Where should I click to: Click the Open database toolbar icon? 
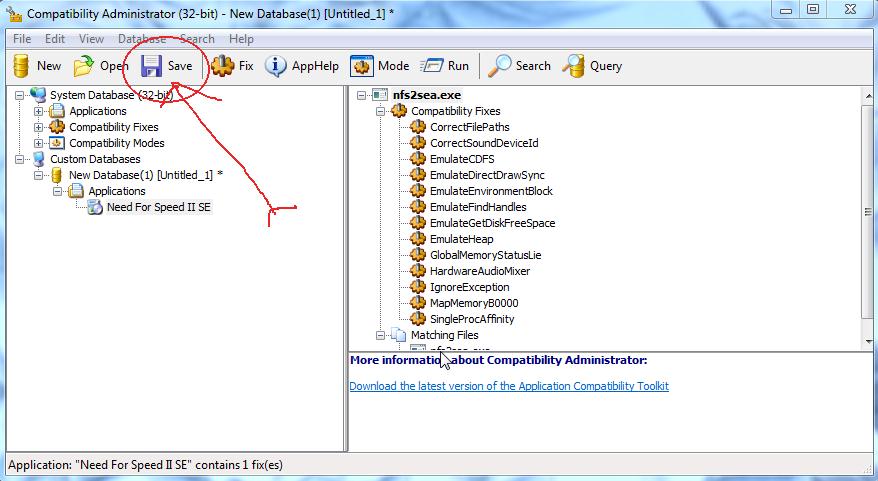pyautogui.click(x=84, y=66)
